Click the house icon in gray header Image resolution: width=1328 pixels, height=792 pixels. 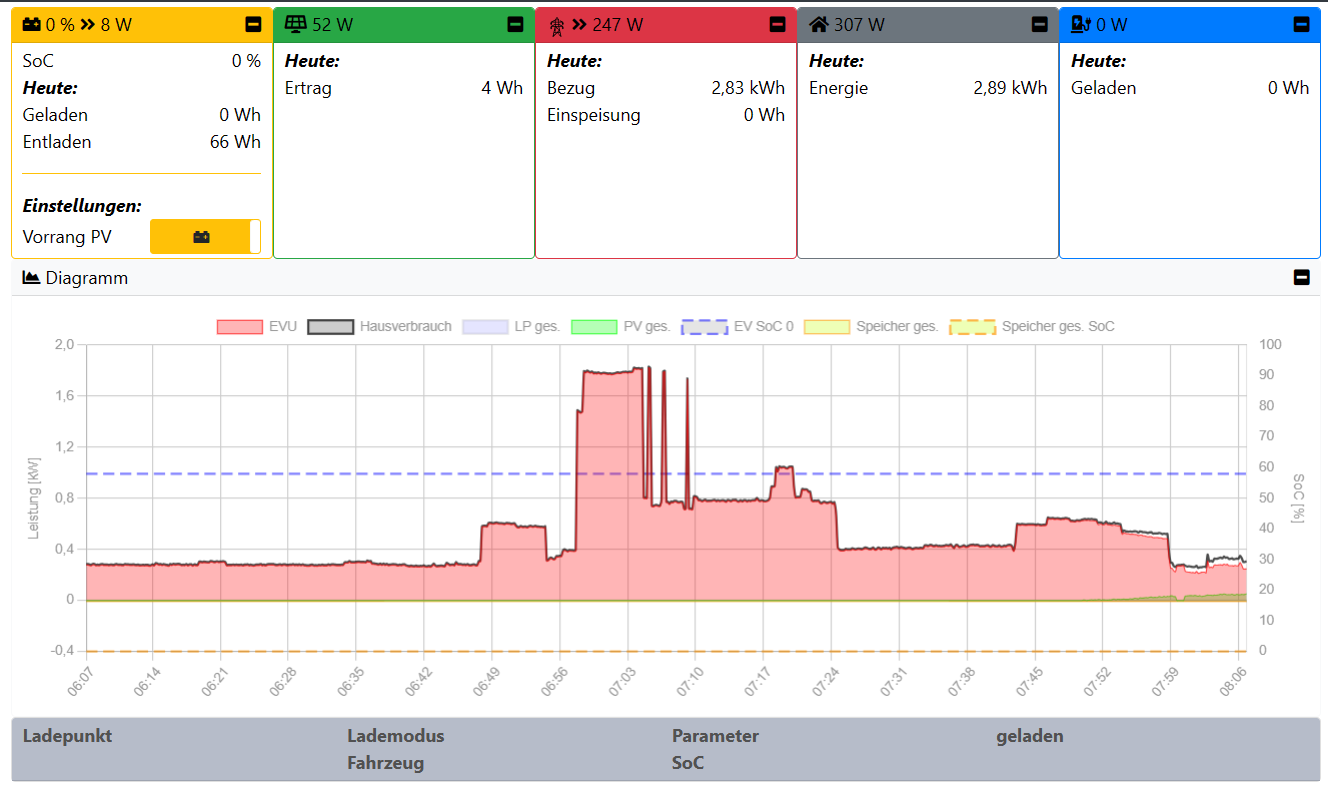(819, 24)
